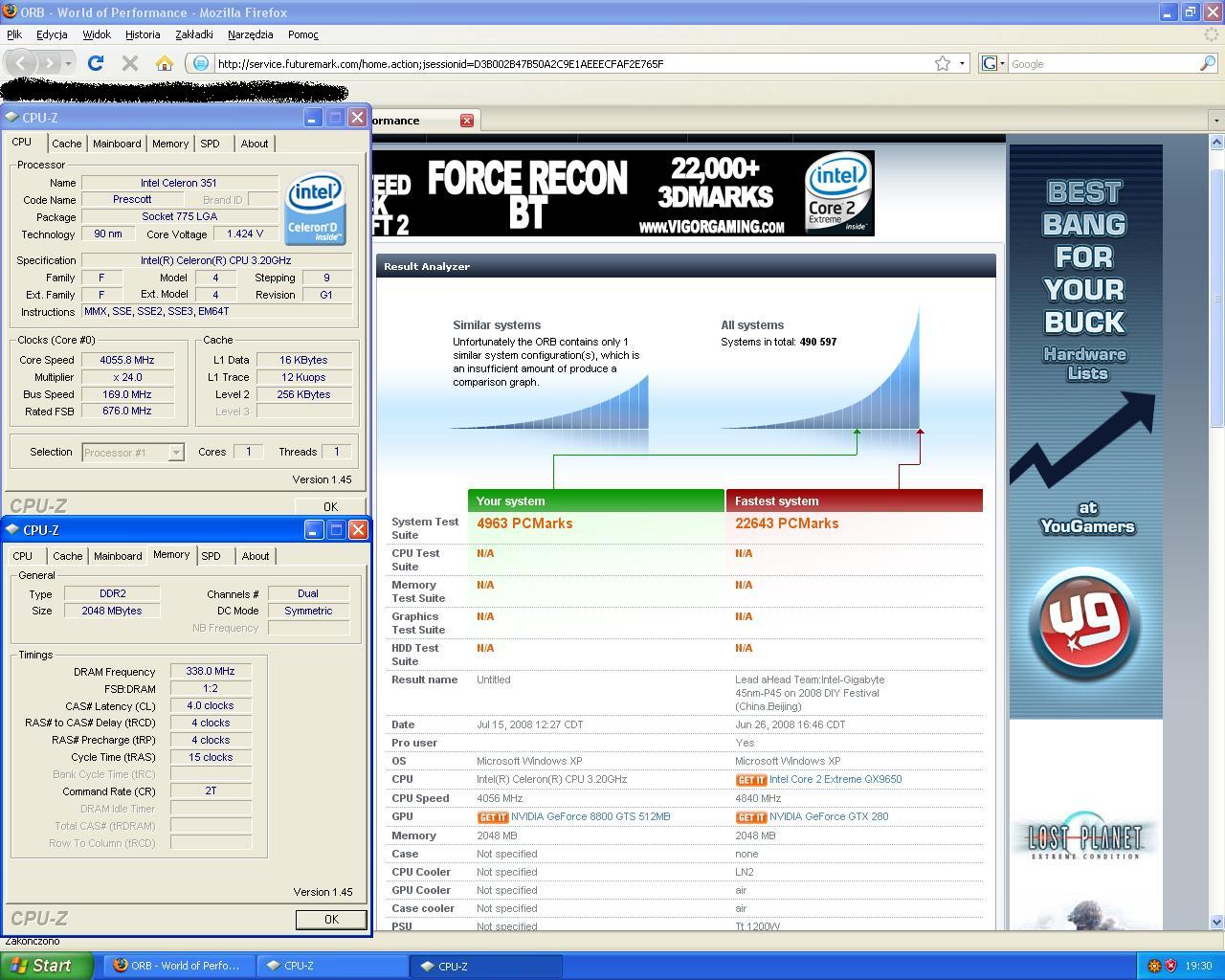The height and width of the screenshot is (980, 1225).
Task: Click the 4963 PCMarks score
Action: pyautogui.click(x=524, y=523)
